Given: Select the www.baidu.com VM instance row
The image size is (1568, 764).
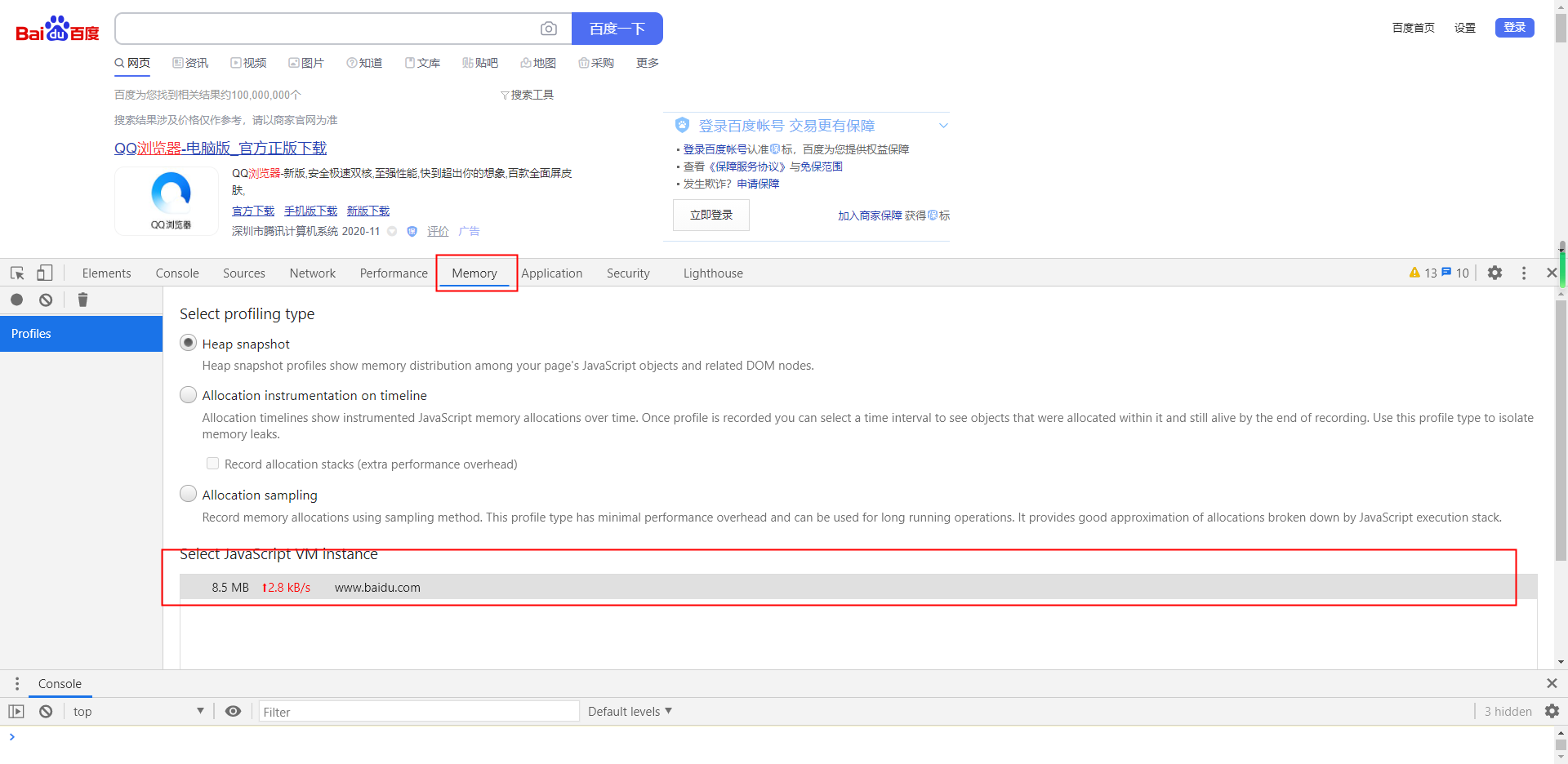Looking at the screenshot, I should (858, 587).
